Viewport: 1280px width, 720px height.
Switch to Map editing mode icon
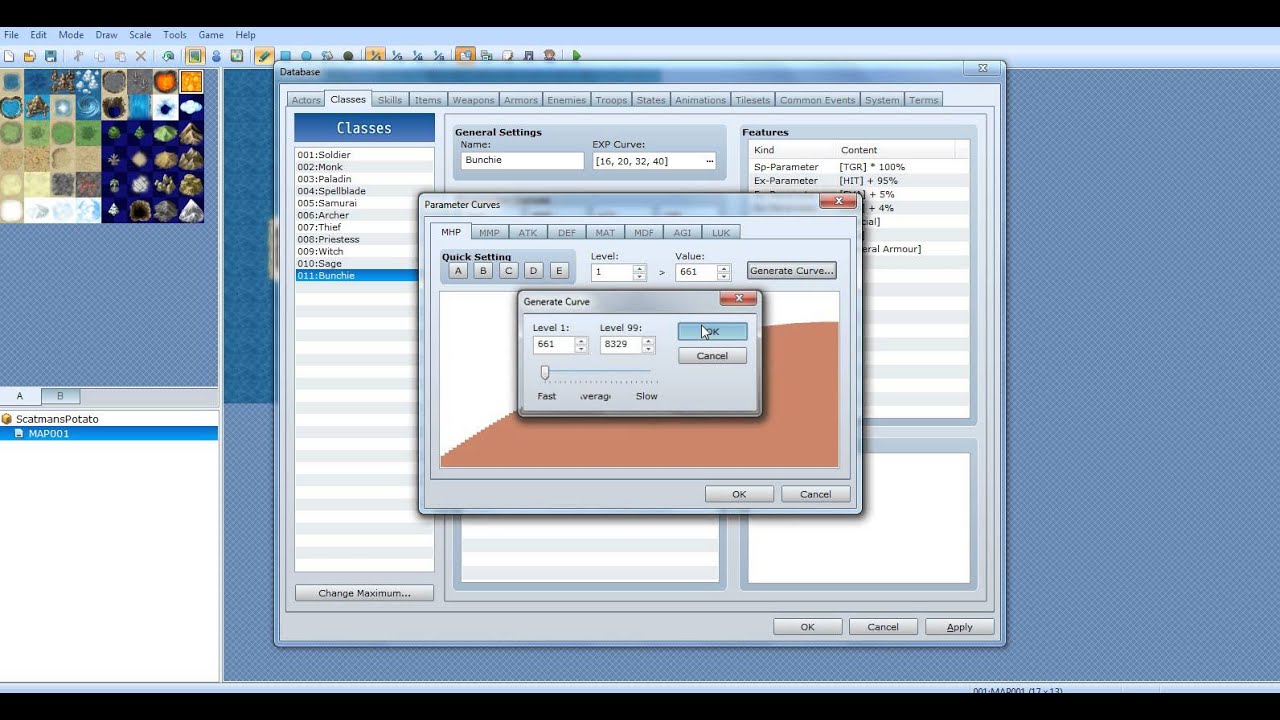click(x=195, y=56)
